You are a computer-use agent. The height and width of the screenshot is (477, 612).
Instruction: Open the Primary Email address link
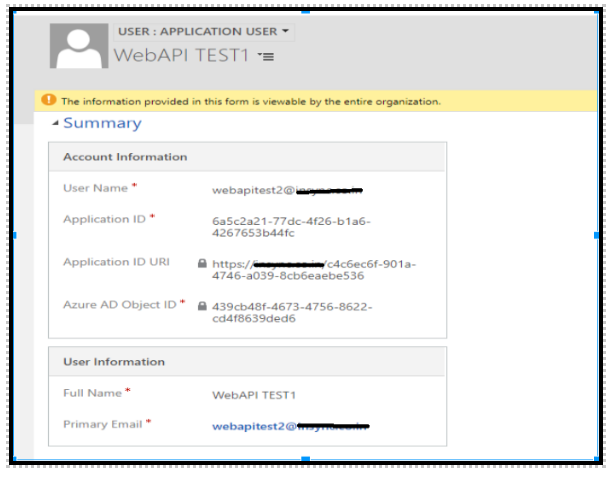click(291, 426)
